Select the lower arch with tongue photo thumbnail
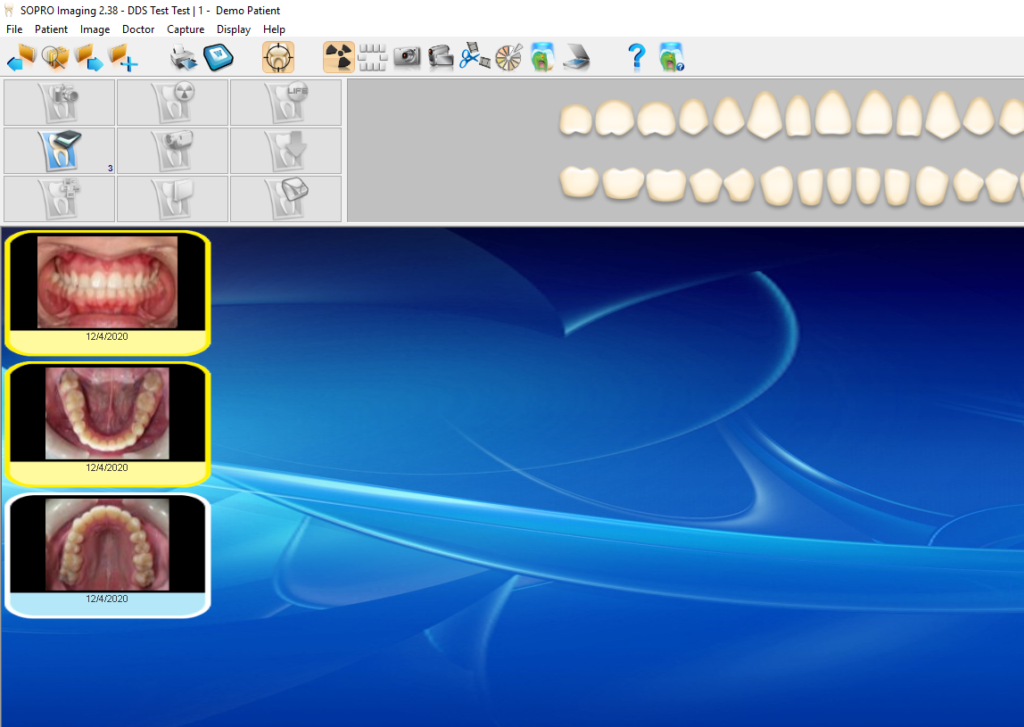This screenshot has height=727, width=1024. 107,423
